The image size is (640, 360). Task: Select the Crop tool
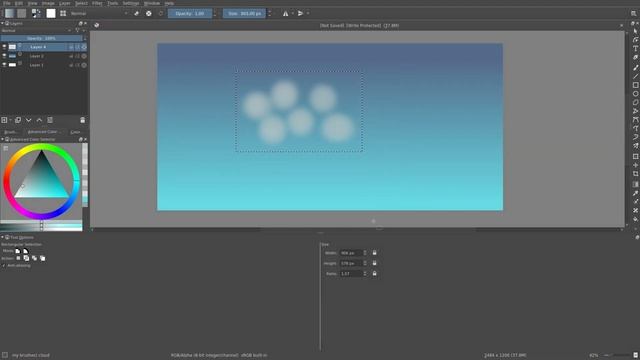(x=636, y=173)
